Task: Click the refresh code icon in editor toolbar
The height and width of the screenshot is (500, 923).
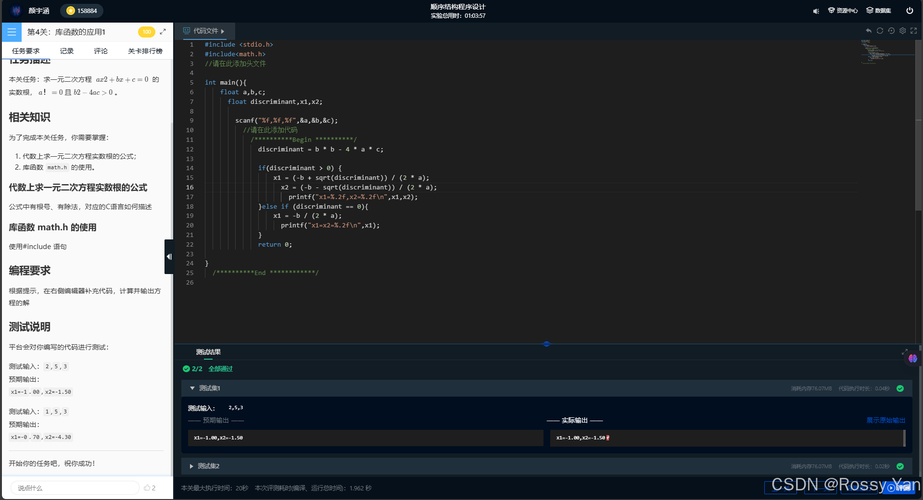Action: point(880,31)
